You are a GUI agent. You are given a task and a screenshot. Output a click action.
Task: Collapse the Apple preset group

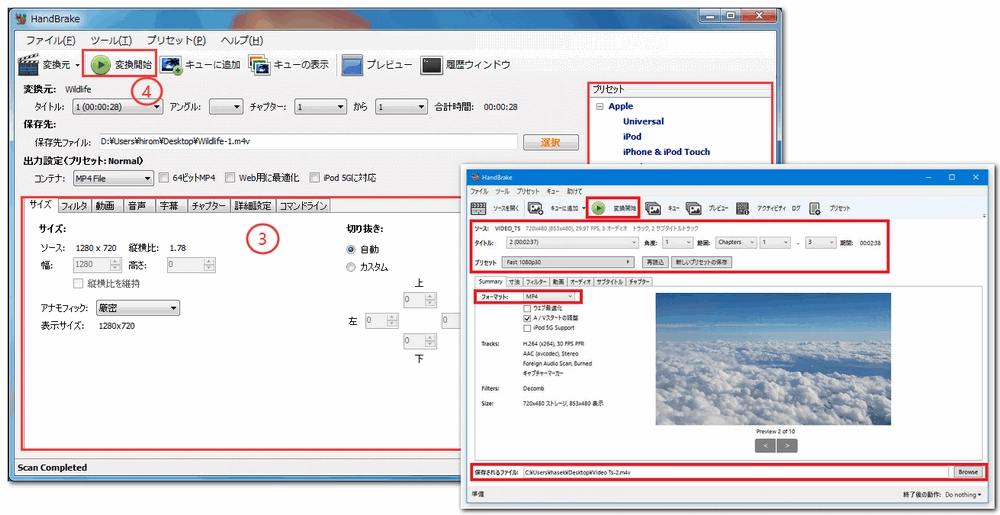(x=599, y=106)
